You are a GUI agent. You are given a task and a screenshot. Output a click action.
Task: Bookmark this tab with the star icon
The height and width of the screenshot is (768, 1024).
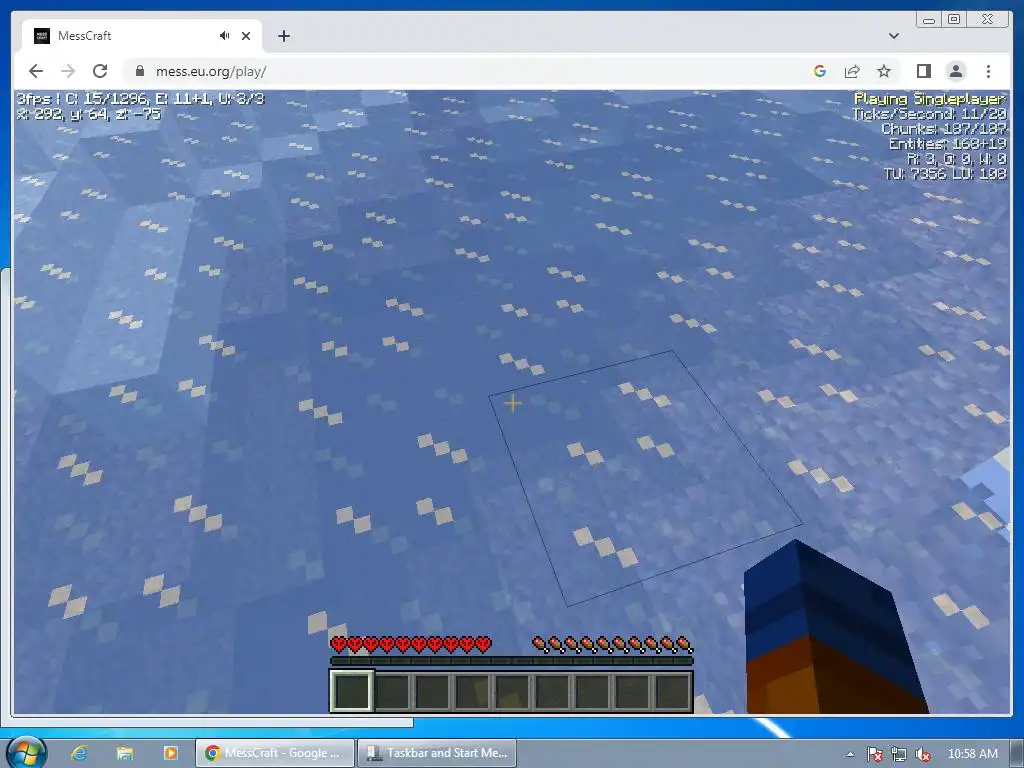point(884,71)
